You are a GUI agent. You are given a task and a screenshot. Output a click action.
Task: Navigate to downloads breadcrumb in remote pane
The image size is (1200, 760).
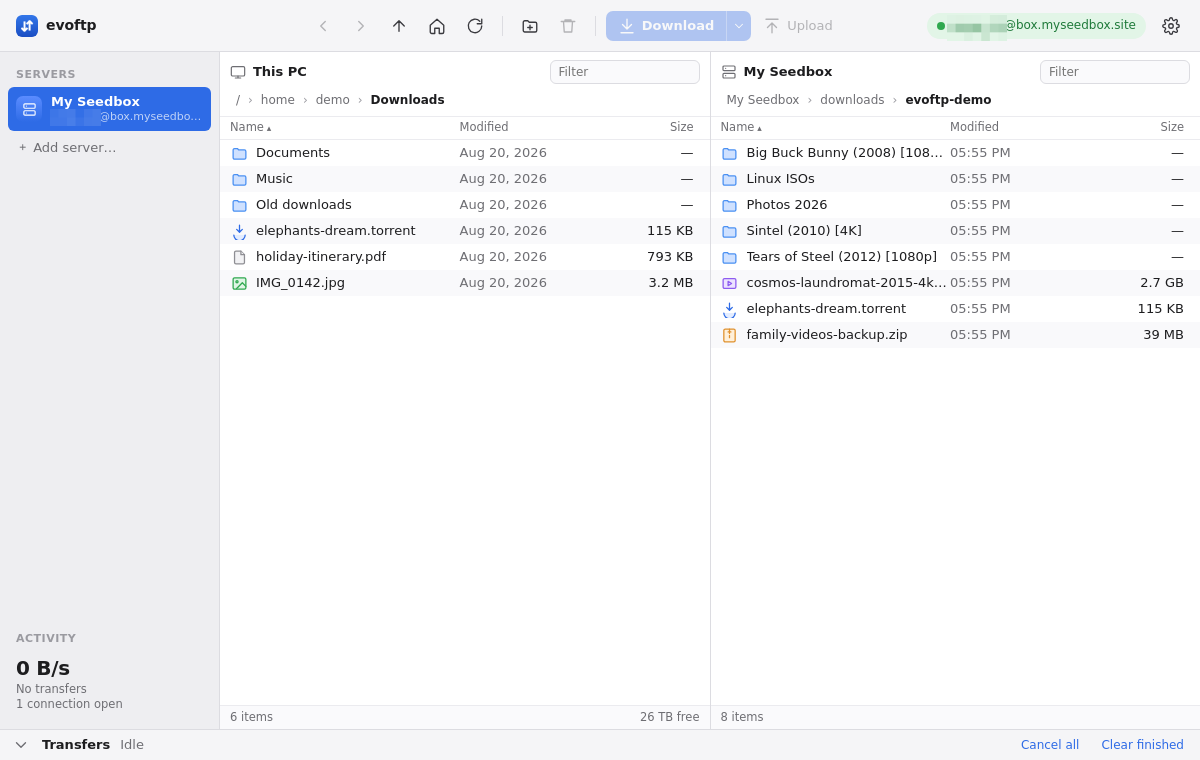coord(852,100)
